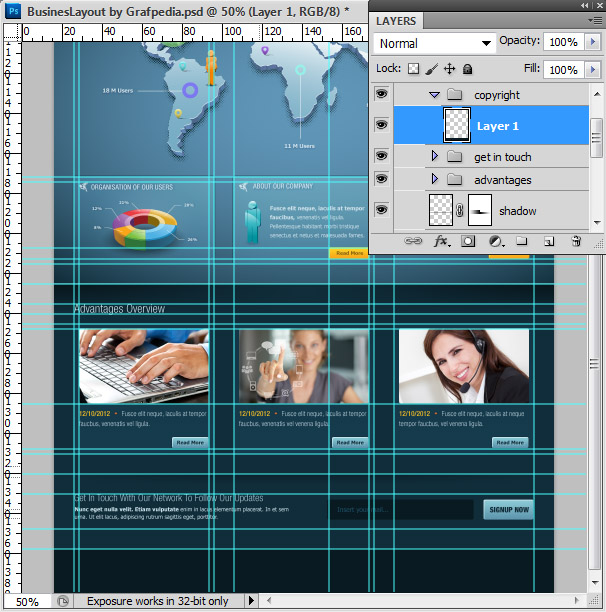The image size is (606, 612).
Task: Click the status bar document info icon
Action: [x=62, y=601]
